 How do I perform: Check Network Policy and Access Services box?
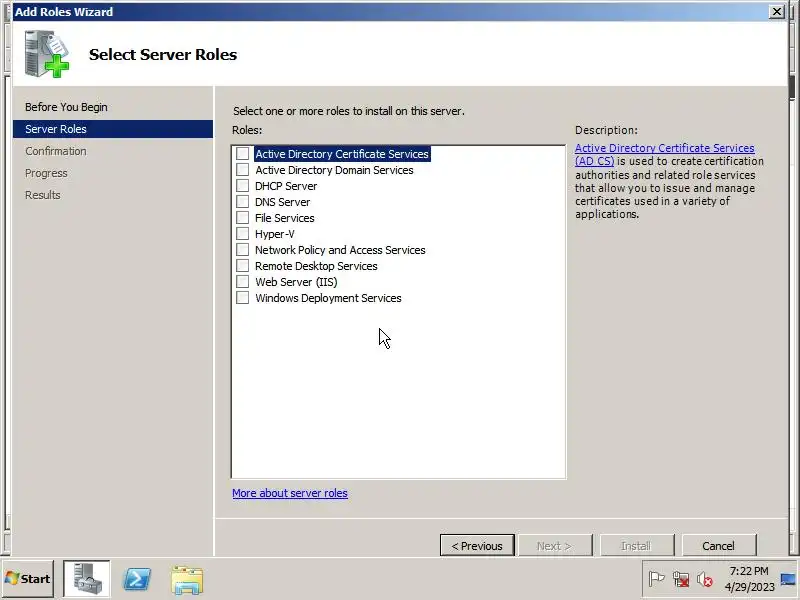pyautogui.click(x=242, y=249)
